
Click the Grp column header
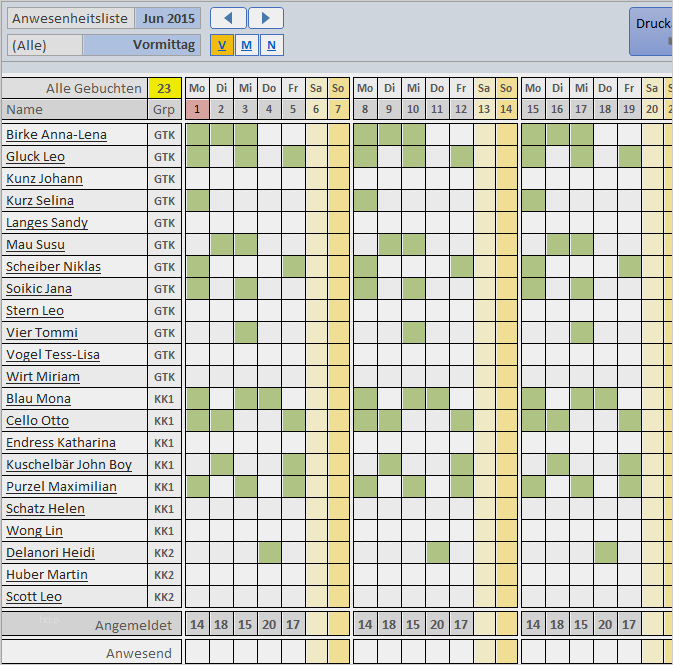point(164,109)
